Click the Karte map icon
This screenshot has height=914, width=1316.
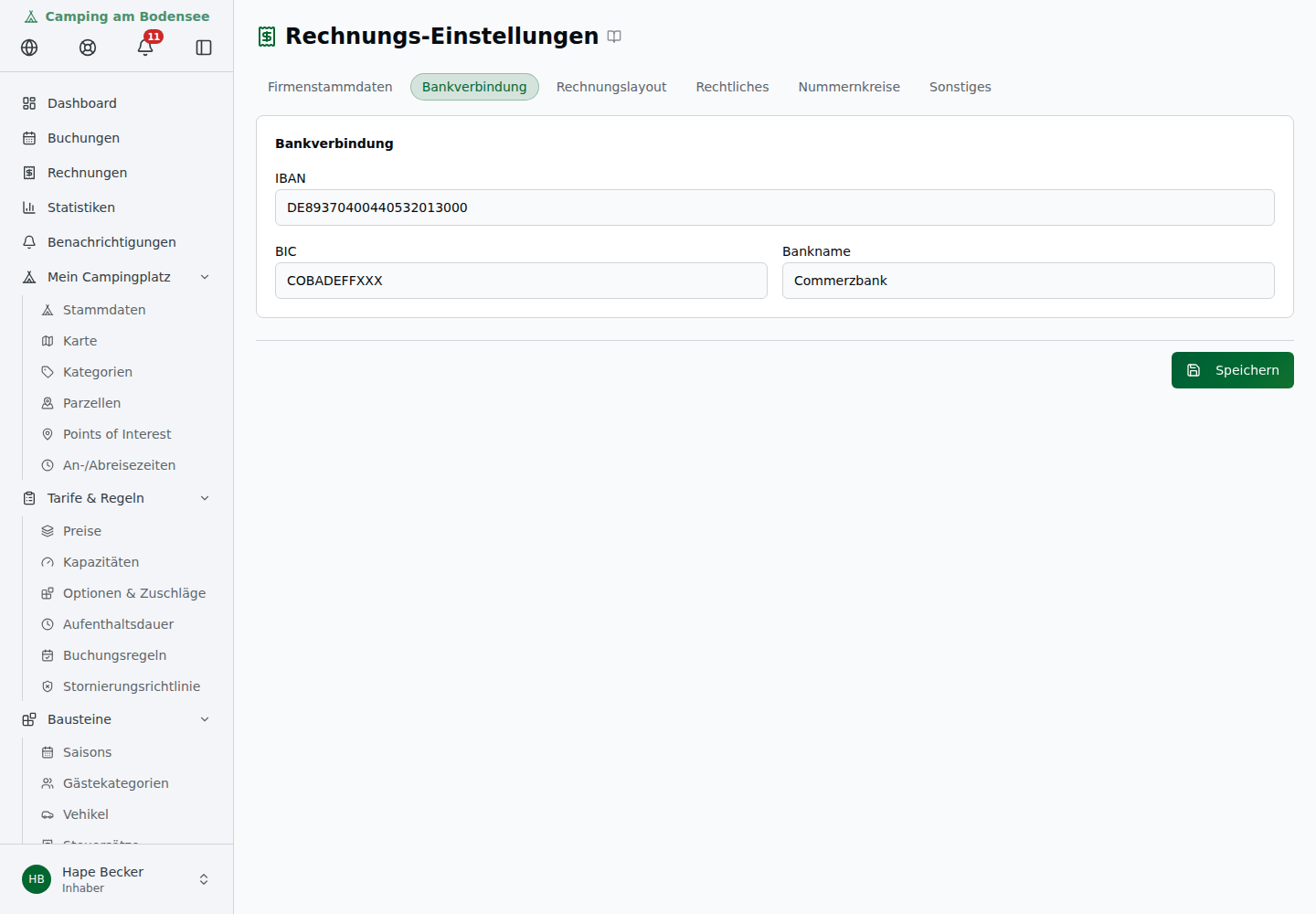(x=48, y=341)
